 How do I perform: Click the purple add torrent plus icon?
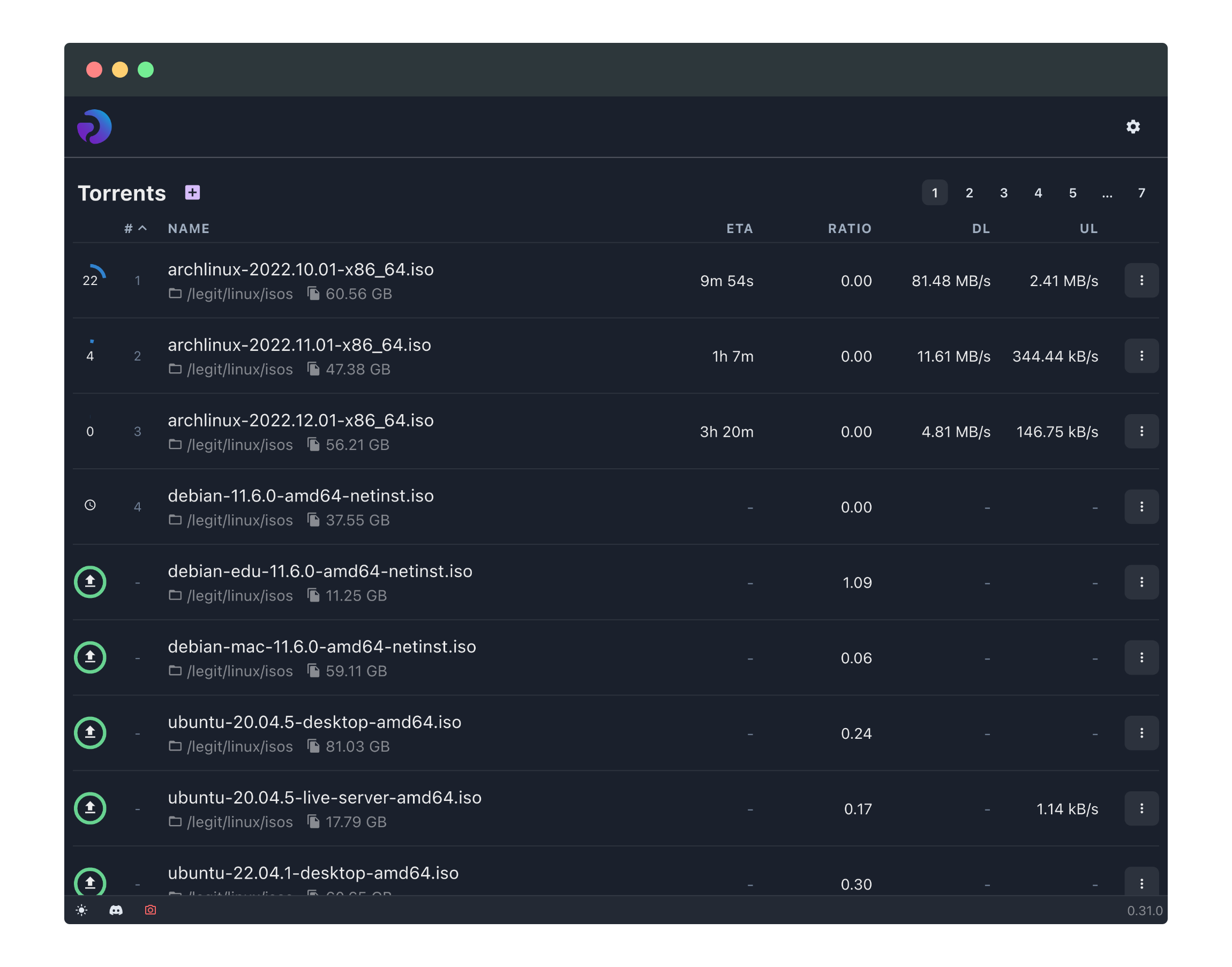pyautogui.click(x=192, y=192)
